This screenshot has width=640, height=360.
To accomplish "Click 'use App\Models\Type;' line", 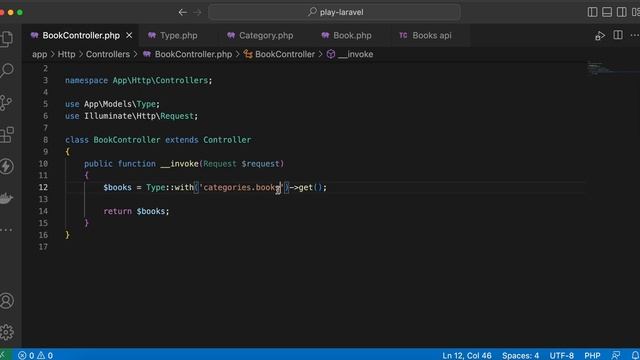I will (112, 104).
